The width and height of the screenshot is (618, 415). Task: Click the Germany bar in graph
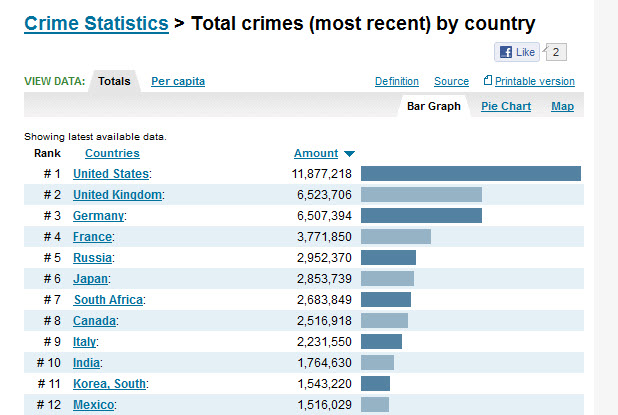[x=421, y=216]
